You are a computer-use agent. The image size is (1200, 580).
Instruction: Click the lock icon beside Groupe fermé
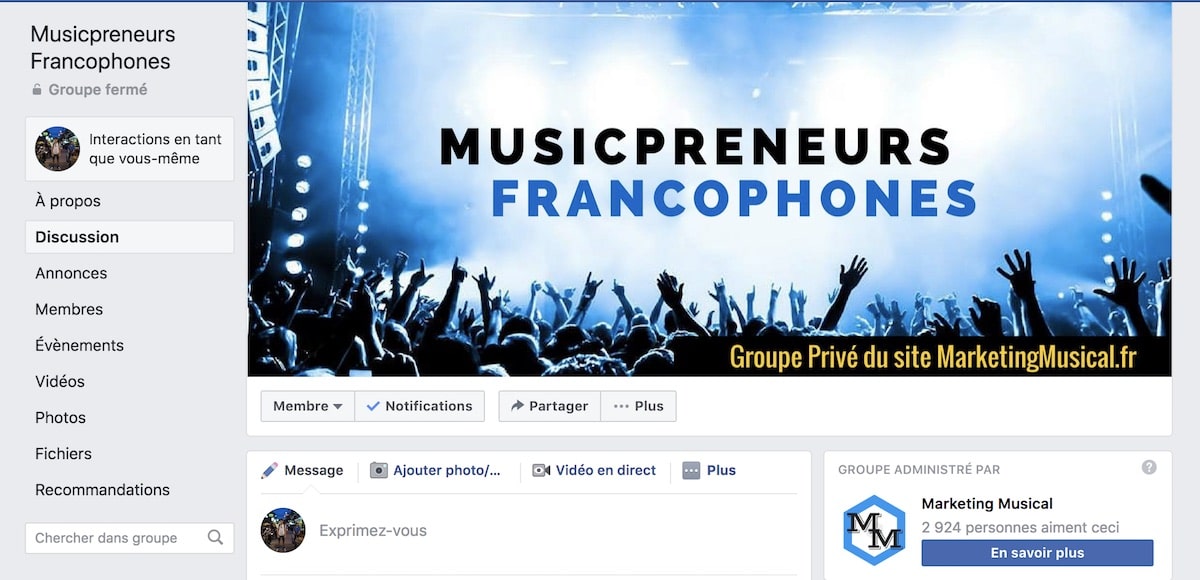click(37, 90)
